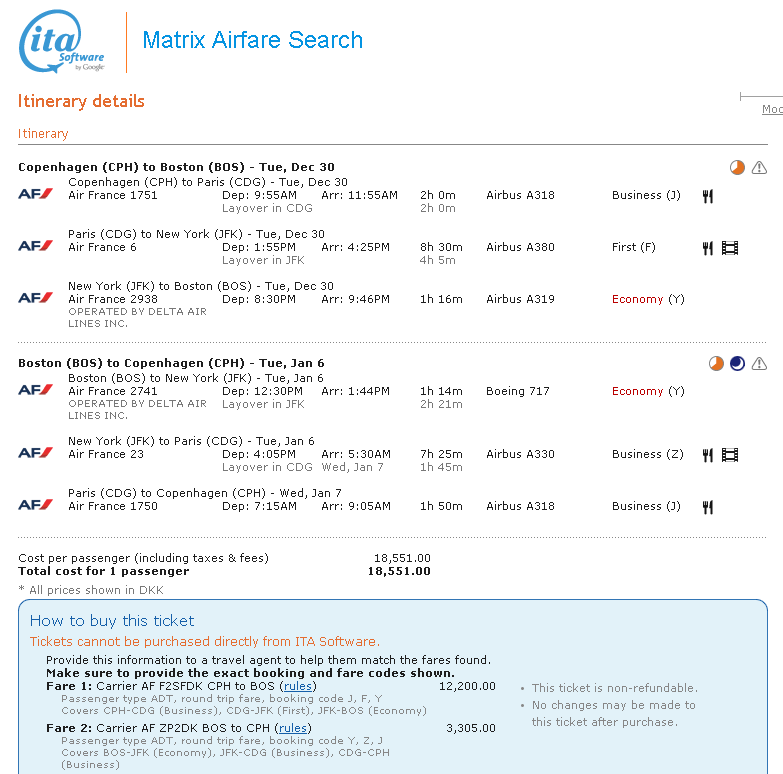This screenshot has width=783, height=774.
Task: Click overnight-warning pie icon for CPH to BOS
Action: [737, 168]
